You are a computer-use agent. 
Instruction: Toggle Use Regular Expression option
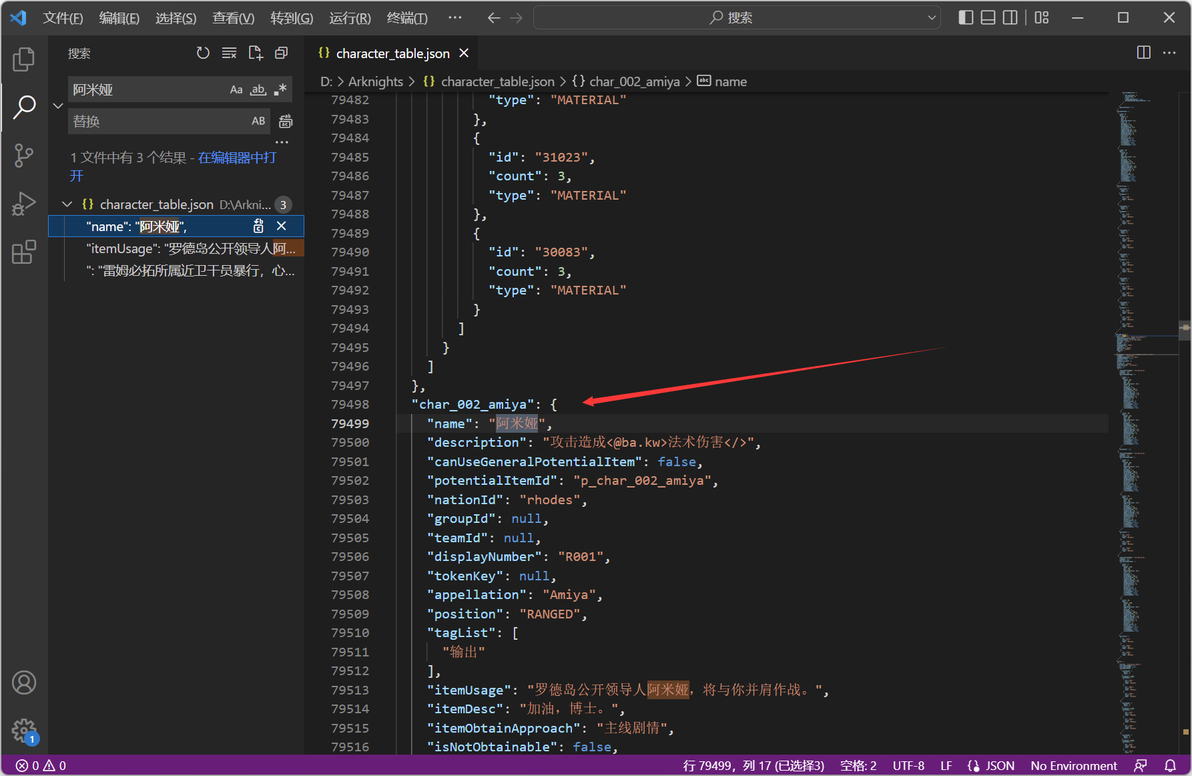(x=281, y=90)
